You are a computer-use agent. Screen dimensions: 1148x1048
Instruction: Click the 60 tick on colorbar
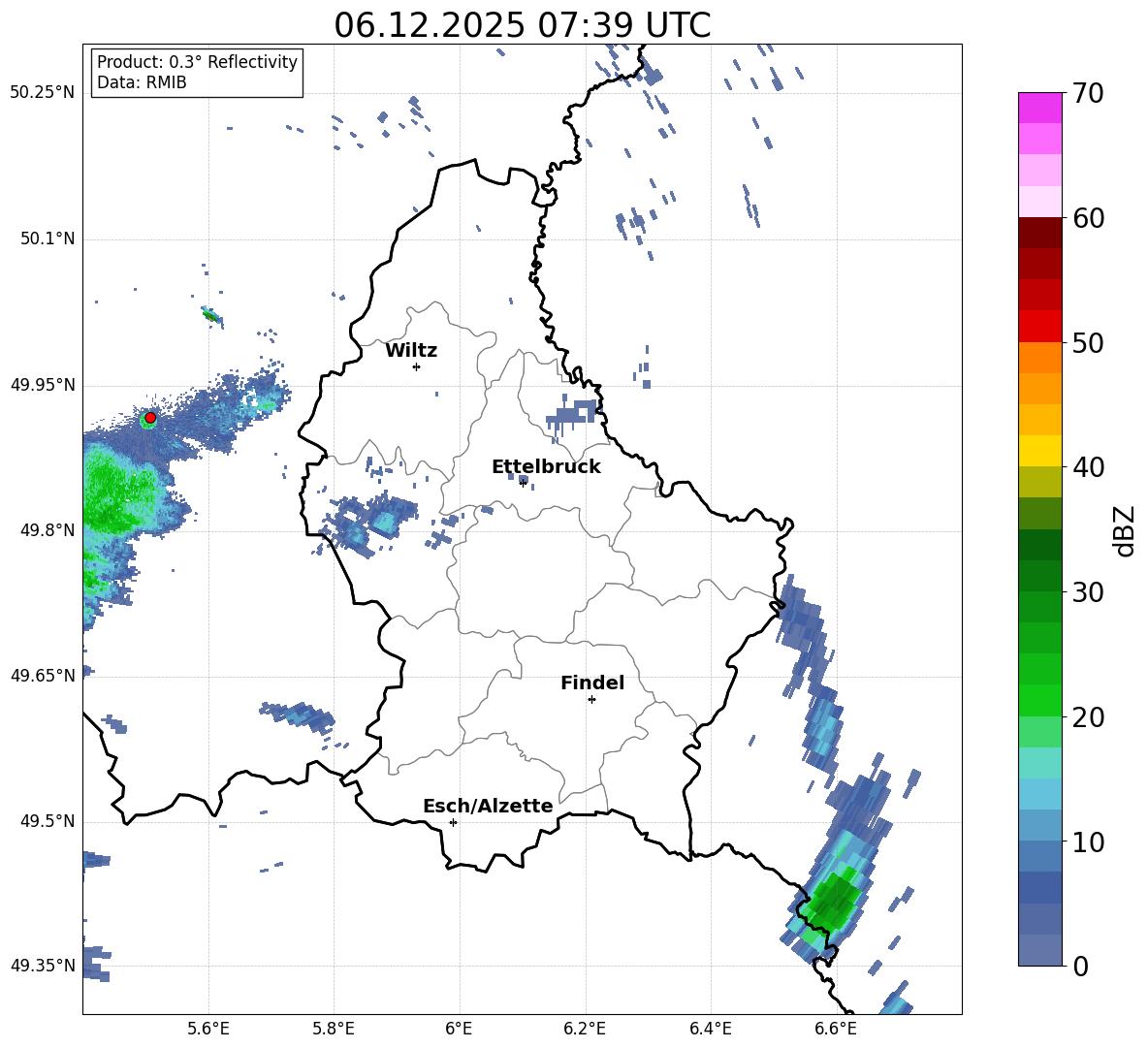click(1088, 218)
